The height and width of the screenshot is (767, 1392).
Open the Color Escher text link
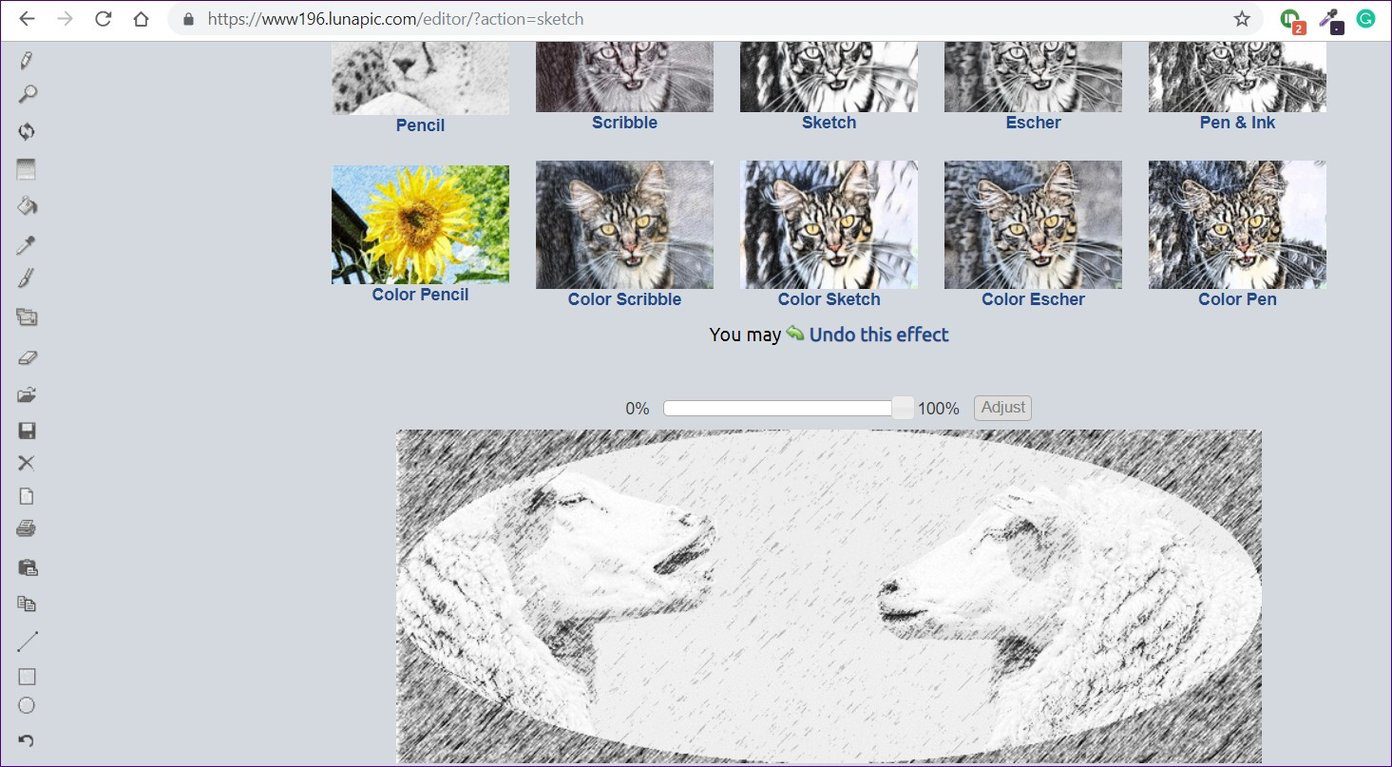tap(1033, 299)
